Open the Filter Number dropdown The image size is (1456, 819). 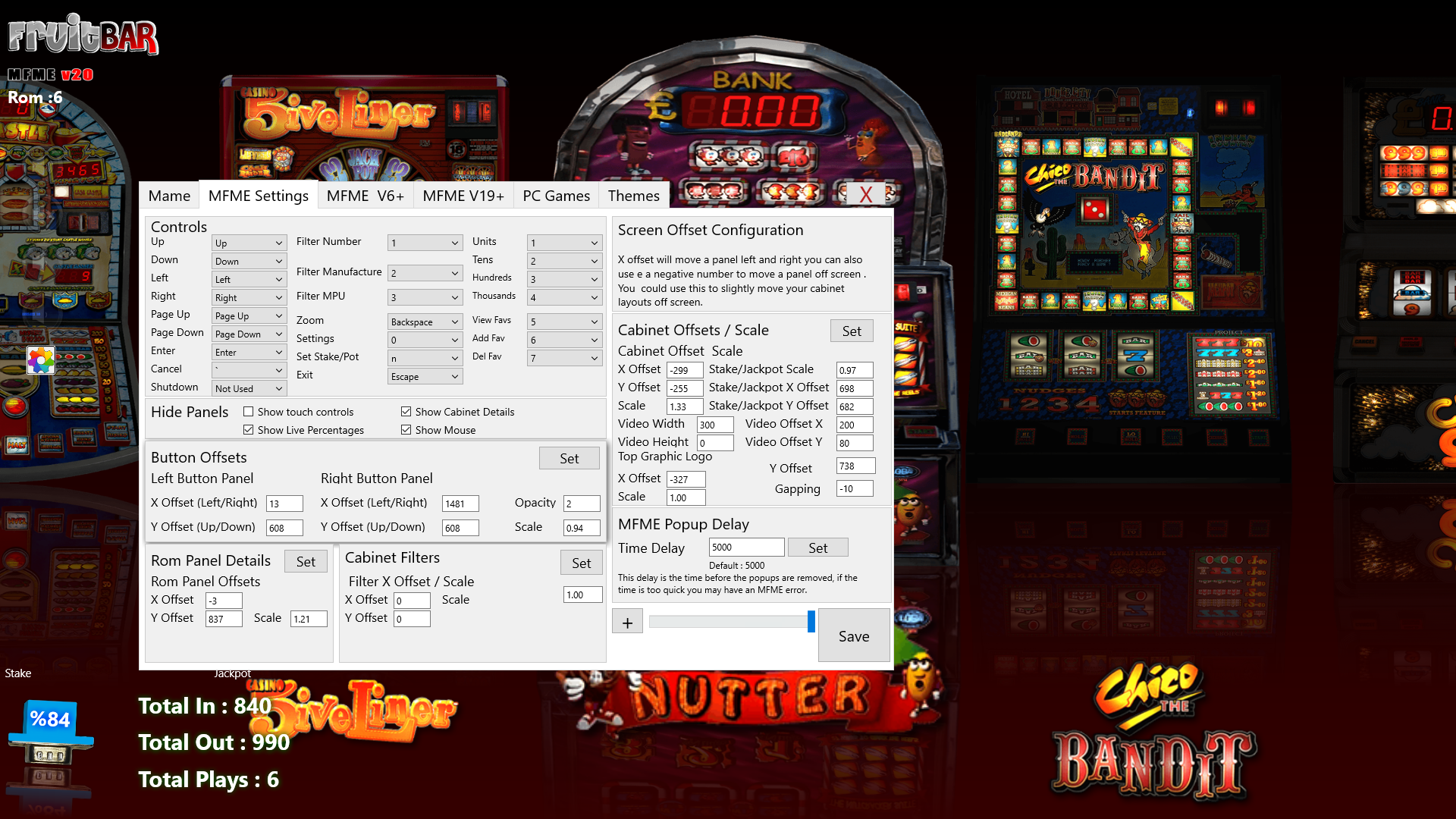coord(425,243)
